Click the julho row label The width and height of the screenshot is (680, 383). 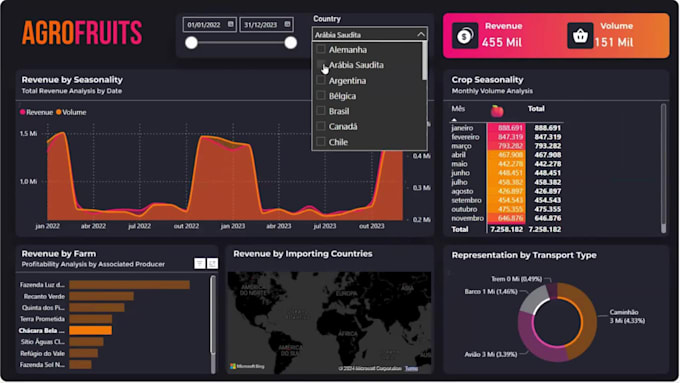pyautogui.click(x=459, y=182)
